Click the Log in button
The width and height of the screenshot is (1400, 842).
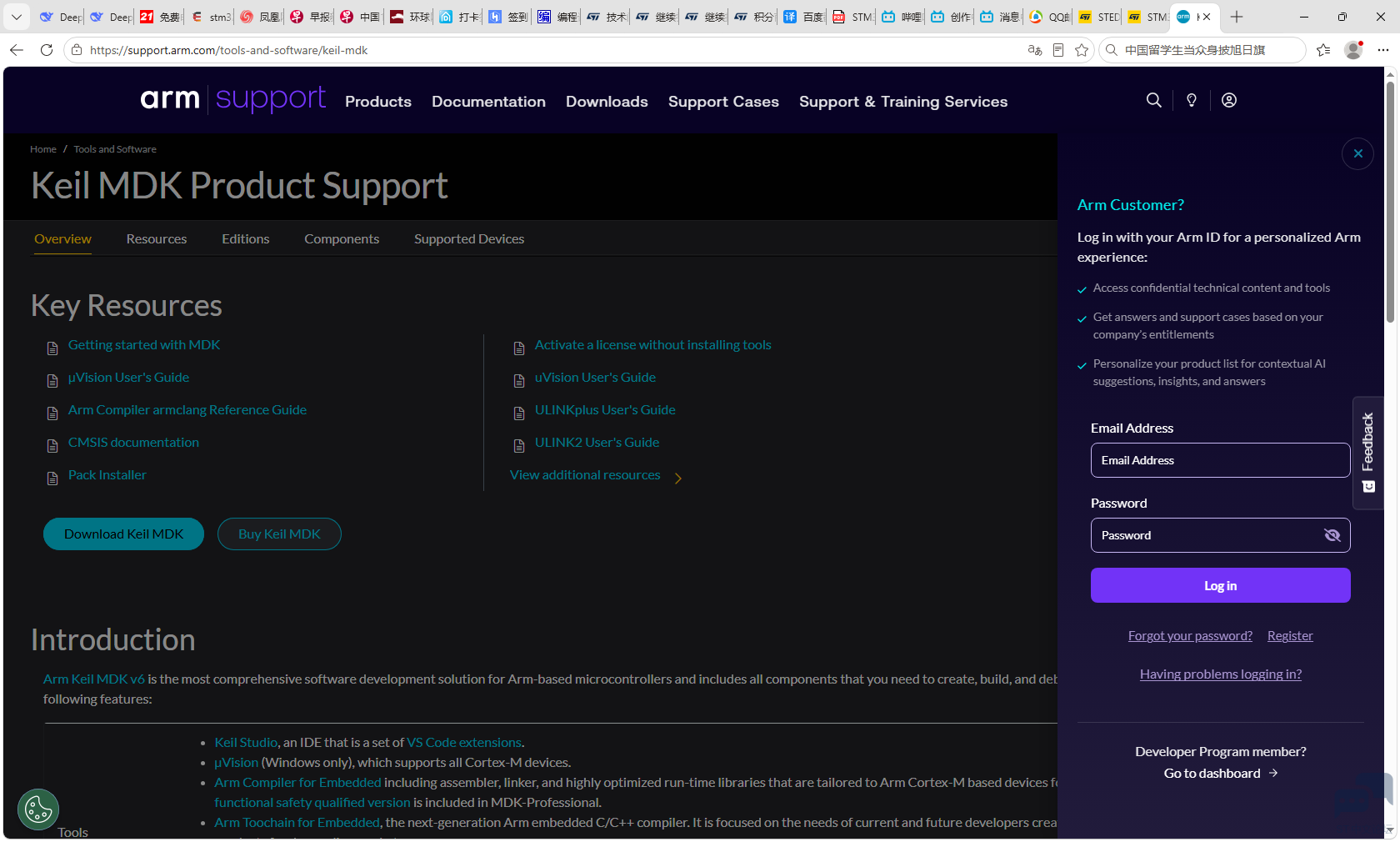pos(1220,585)
